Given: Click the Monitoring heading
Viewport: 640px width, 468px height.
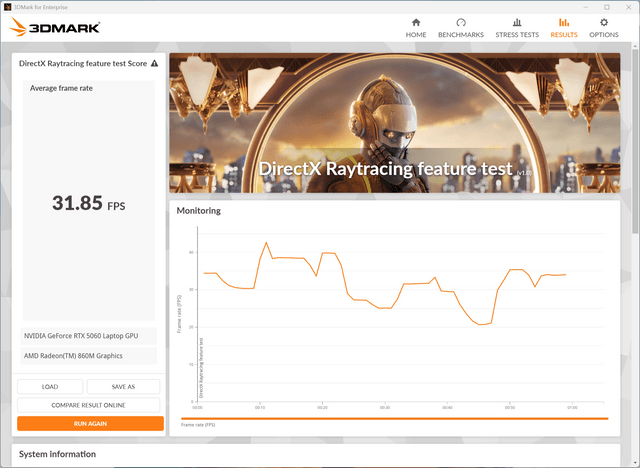Looking at the screenshot, I should pos(198,211).
